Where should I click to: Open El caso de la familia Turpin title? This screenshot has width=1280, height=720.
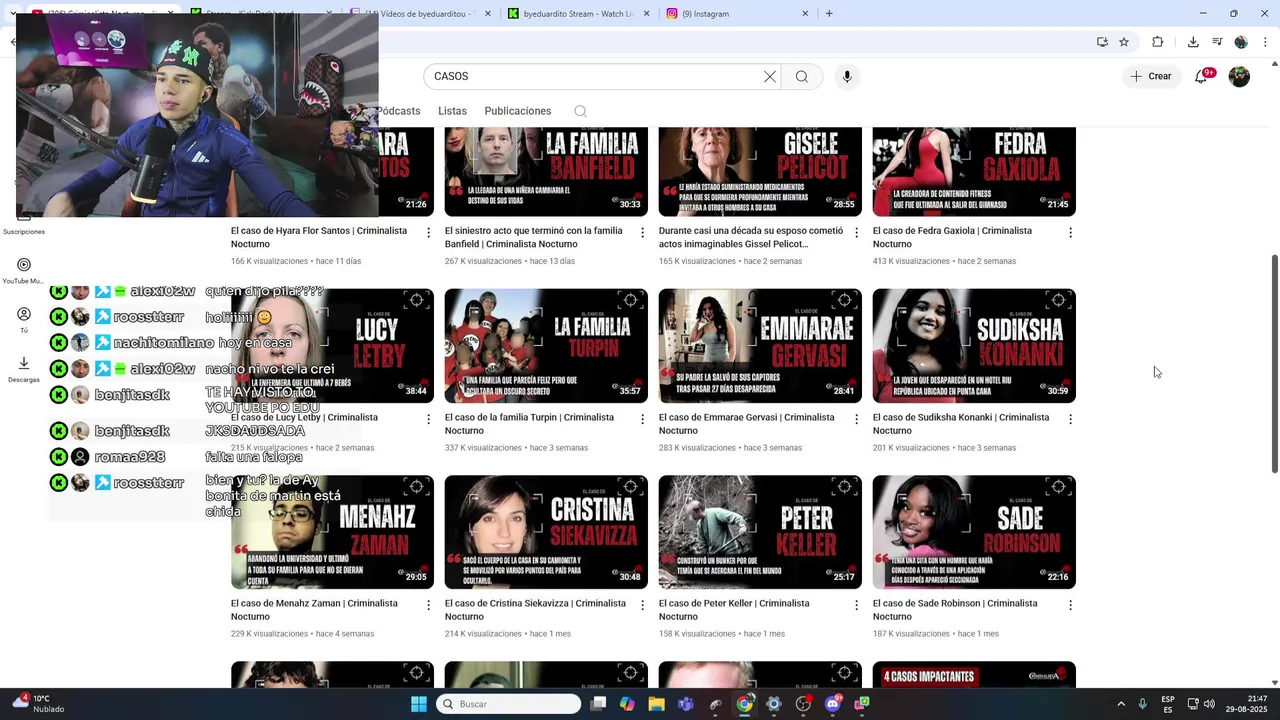(529, 424)
